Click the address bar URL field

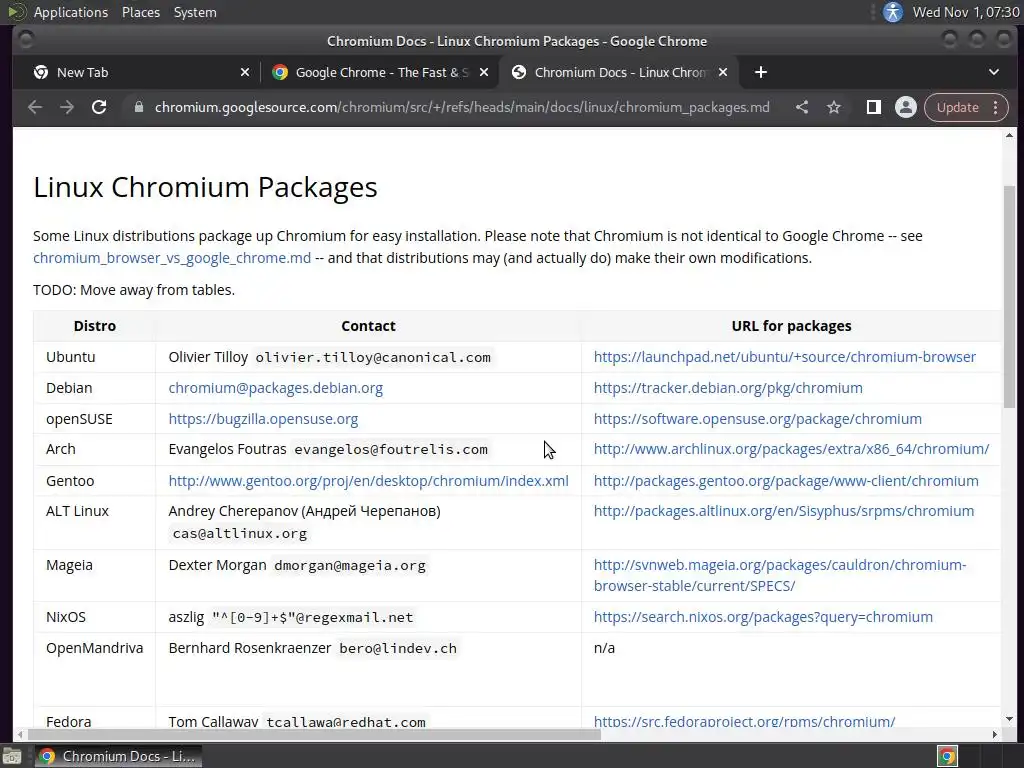click(462, 107)
